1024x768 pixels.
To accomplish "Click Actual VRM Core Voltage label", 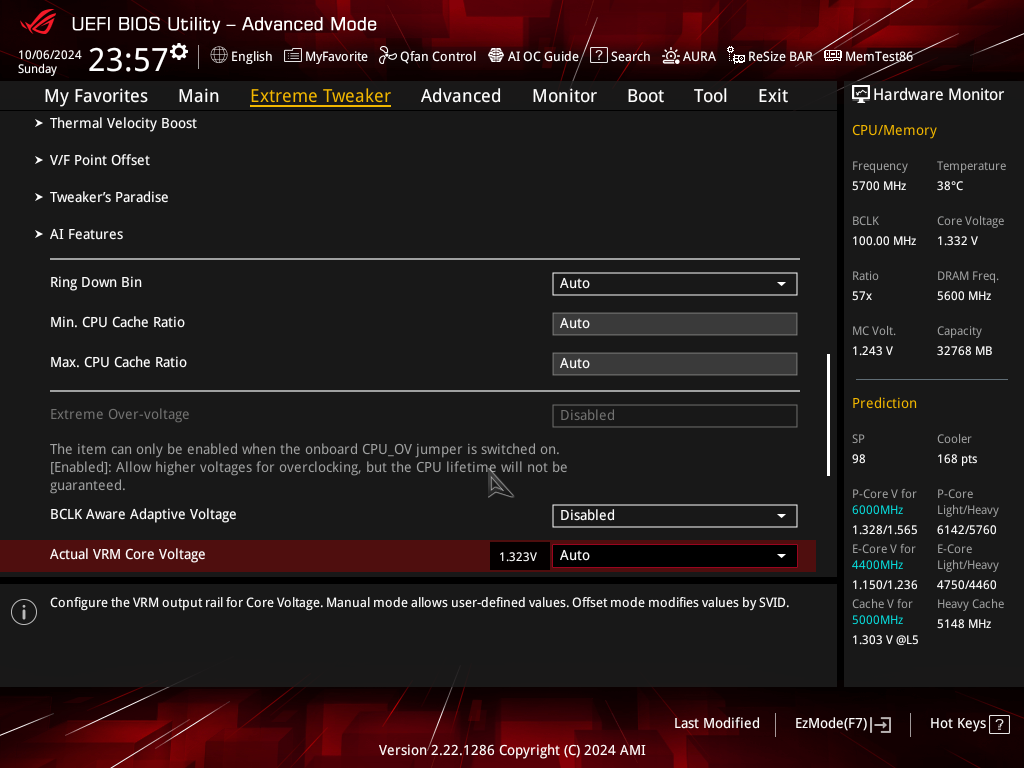I will point(128,554).
